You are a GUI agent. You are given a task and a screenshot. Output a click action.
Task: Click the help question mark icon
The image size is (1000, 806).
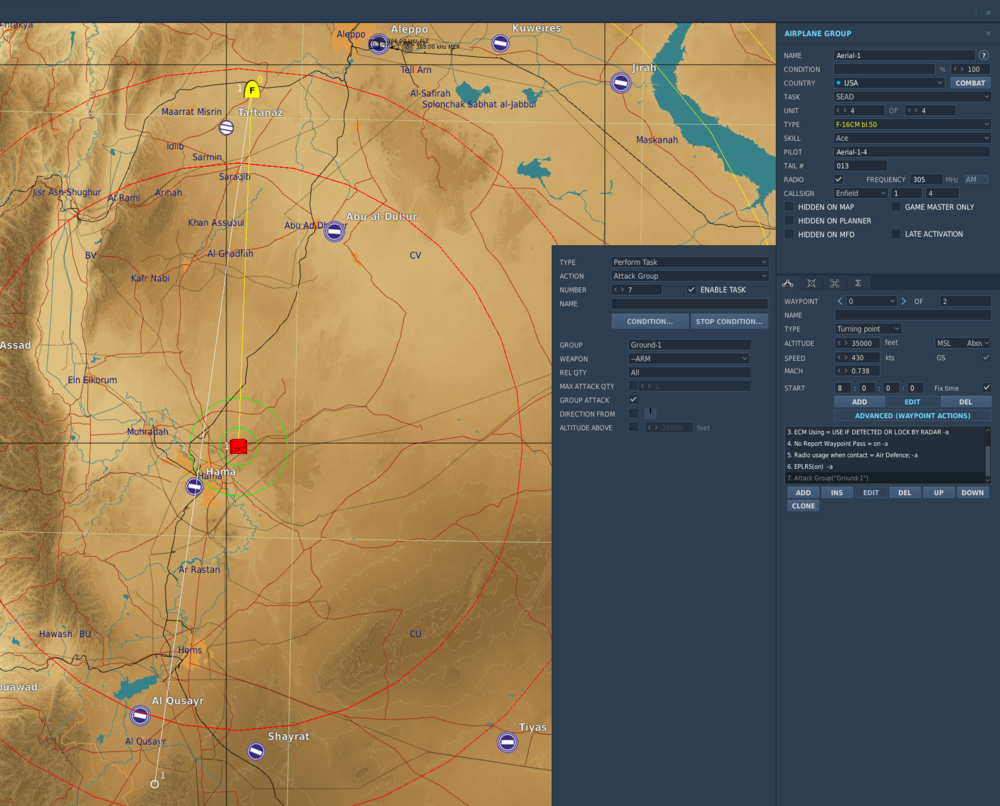(984, 56)
